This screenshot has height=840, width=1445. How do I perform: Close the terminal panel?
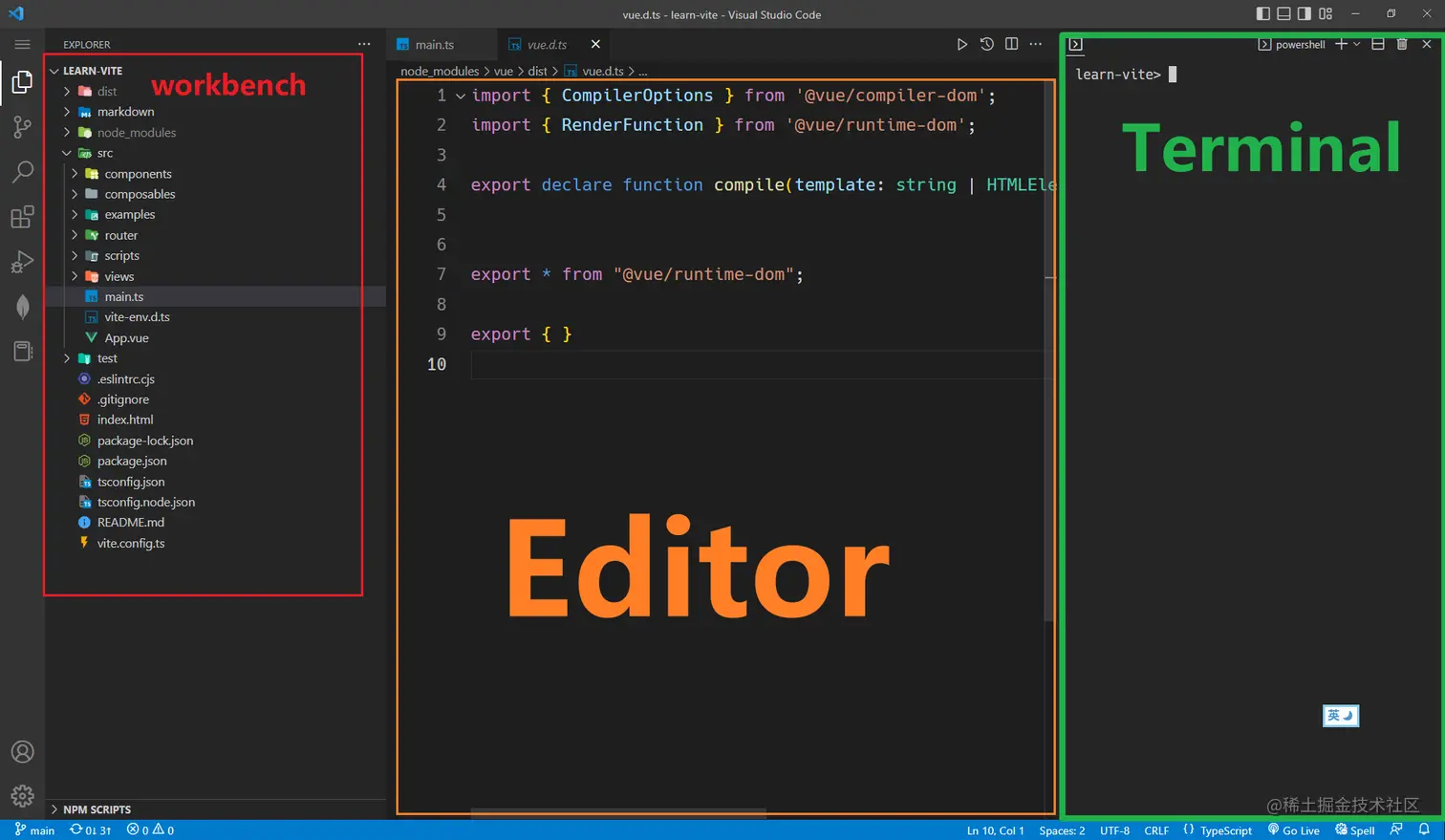[x=1427, y=44]
